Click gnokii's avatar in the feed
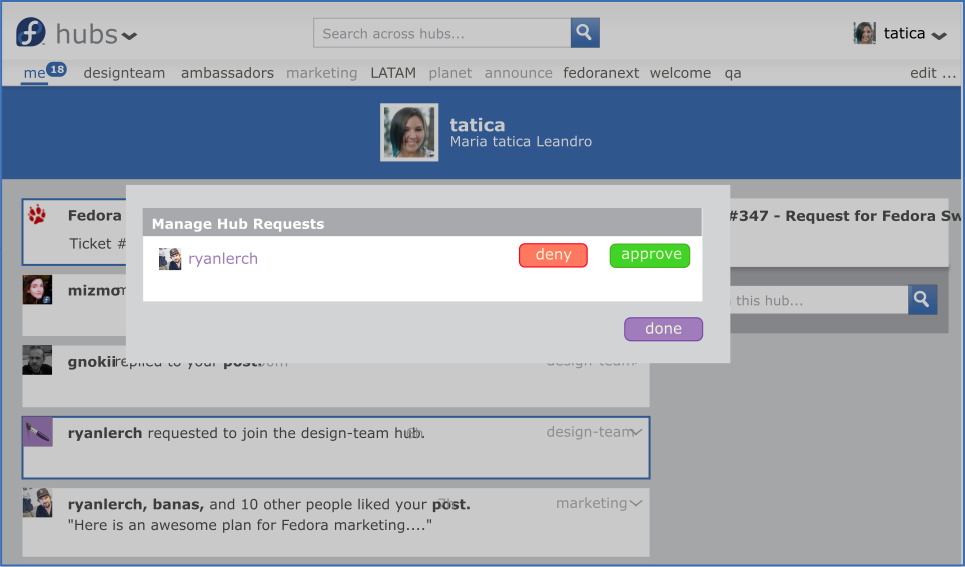 point(37,360)
